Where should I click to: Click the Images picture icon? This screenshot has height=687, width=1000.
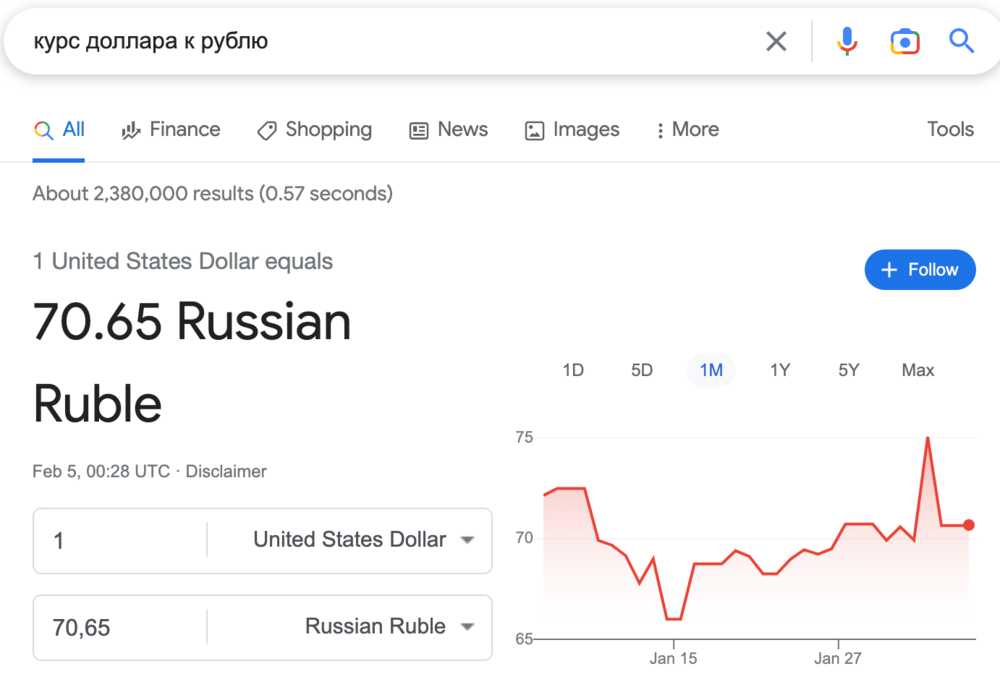click(x=535, y=130)
